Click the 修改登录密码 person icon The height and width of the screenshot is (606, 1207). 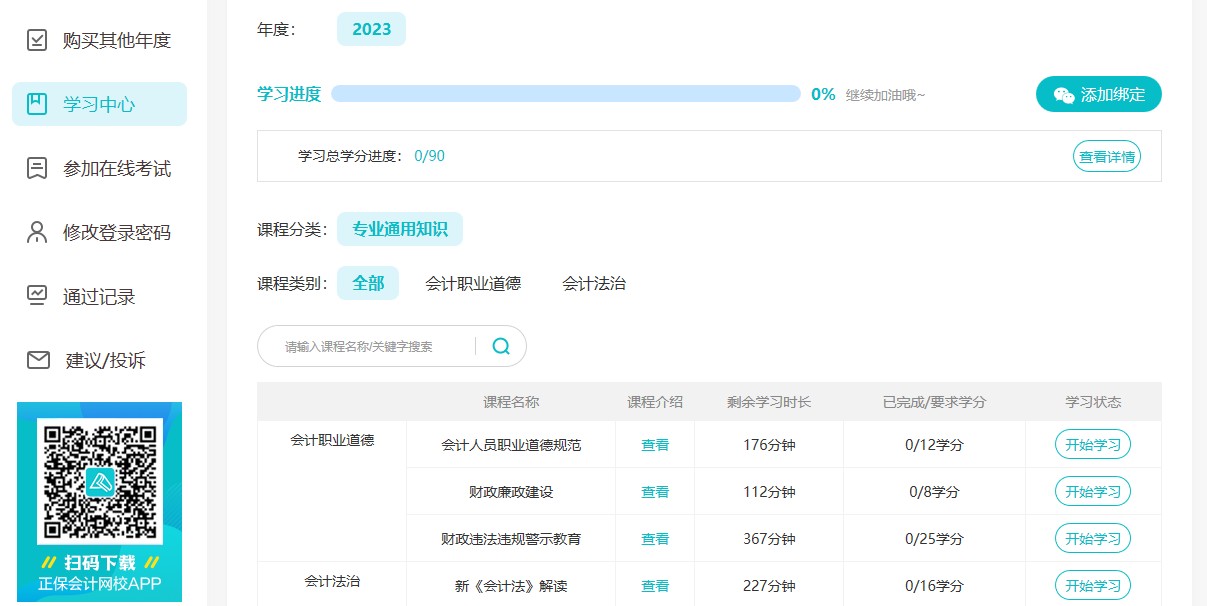[x=36, y=232]
